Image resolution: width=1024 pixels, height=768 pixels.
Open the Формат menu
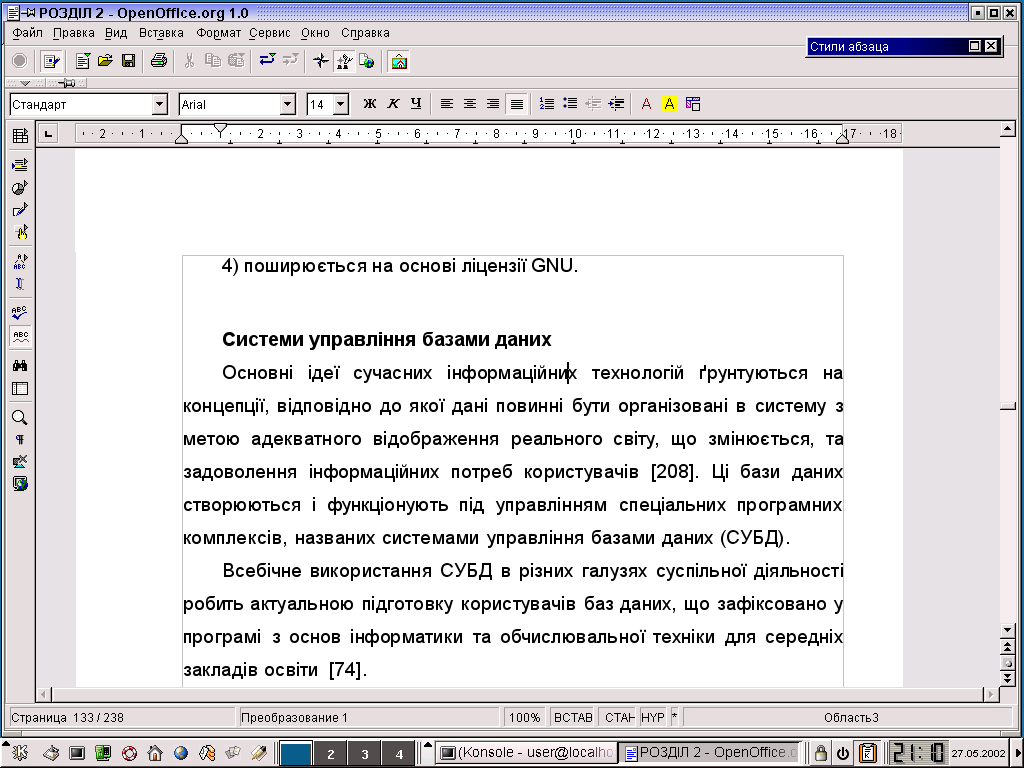click(218, 33)
